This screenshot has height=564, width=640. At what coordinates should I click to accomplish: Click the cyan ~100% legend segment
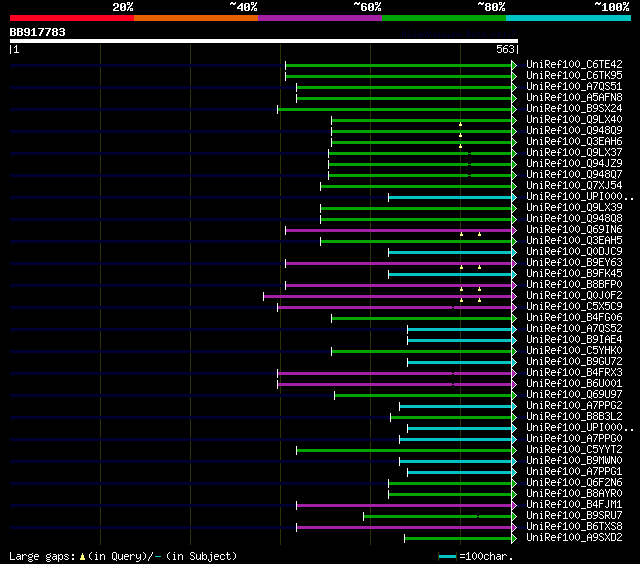[569, 18]
